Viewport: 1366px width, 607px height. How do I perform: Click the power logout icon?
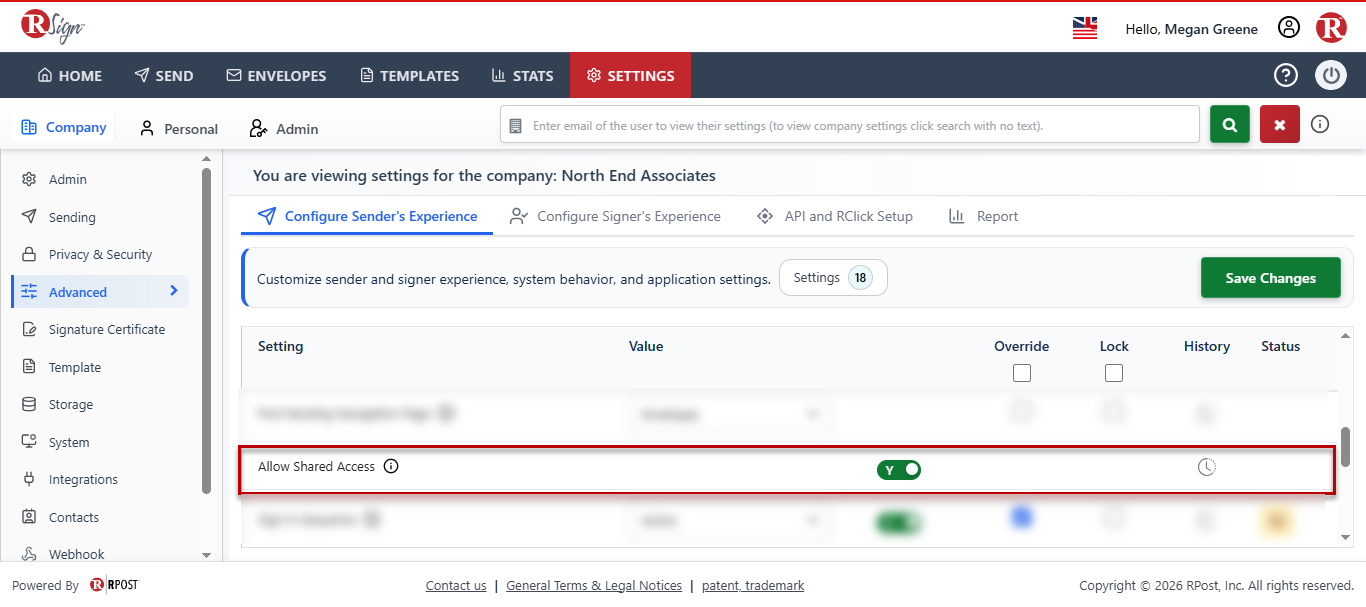[1331, 75]
